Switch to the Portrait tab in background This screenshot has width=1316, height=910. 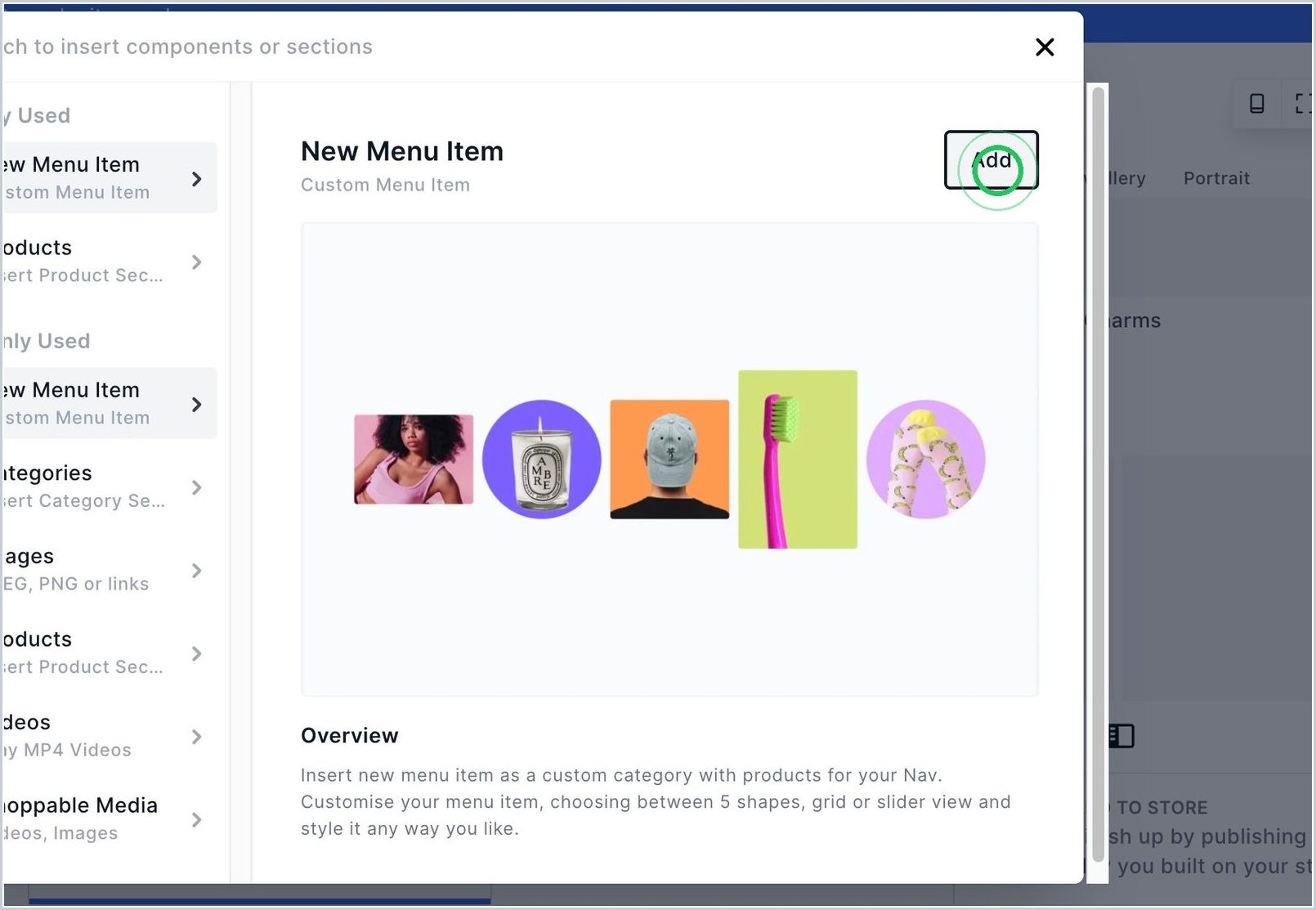click(1216, 178)
